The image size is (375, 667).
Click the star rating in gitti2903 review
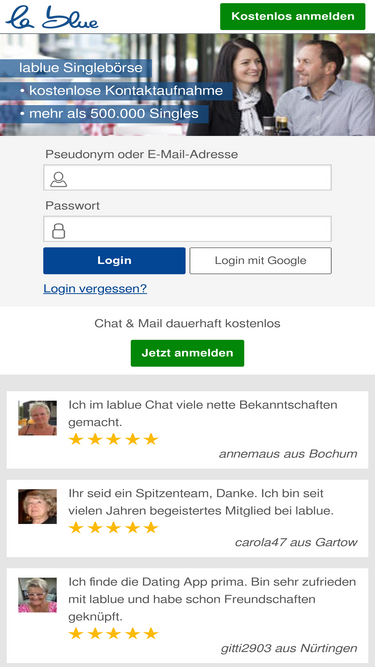point(114,634)
